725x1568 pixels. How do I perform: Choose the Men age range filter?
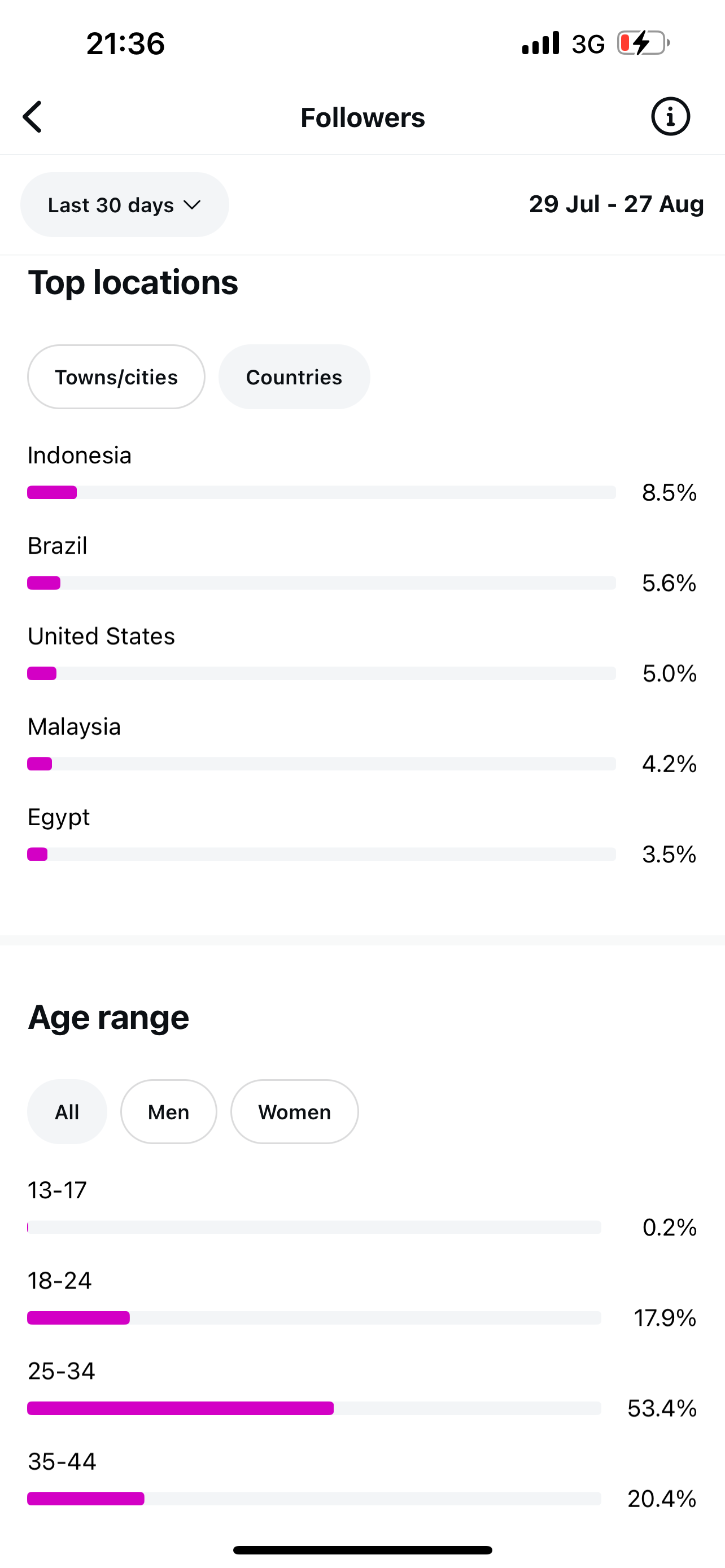click(169, 1111)
